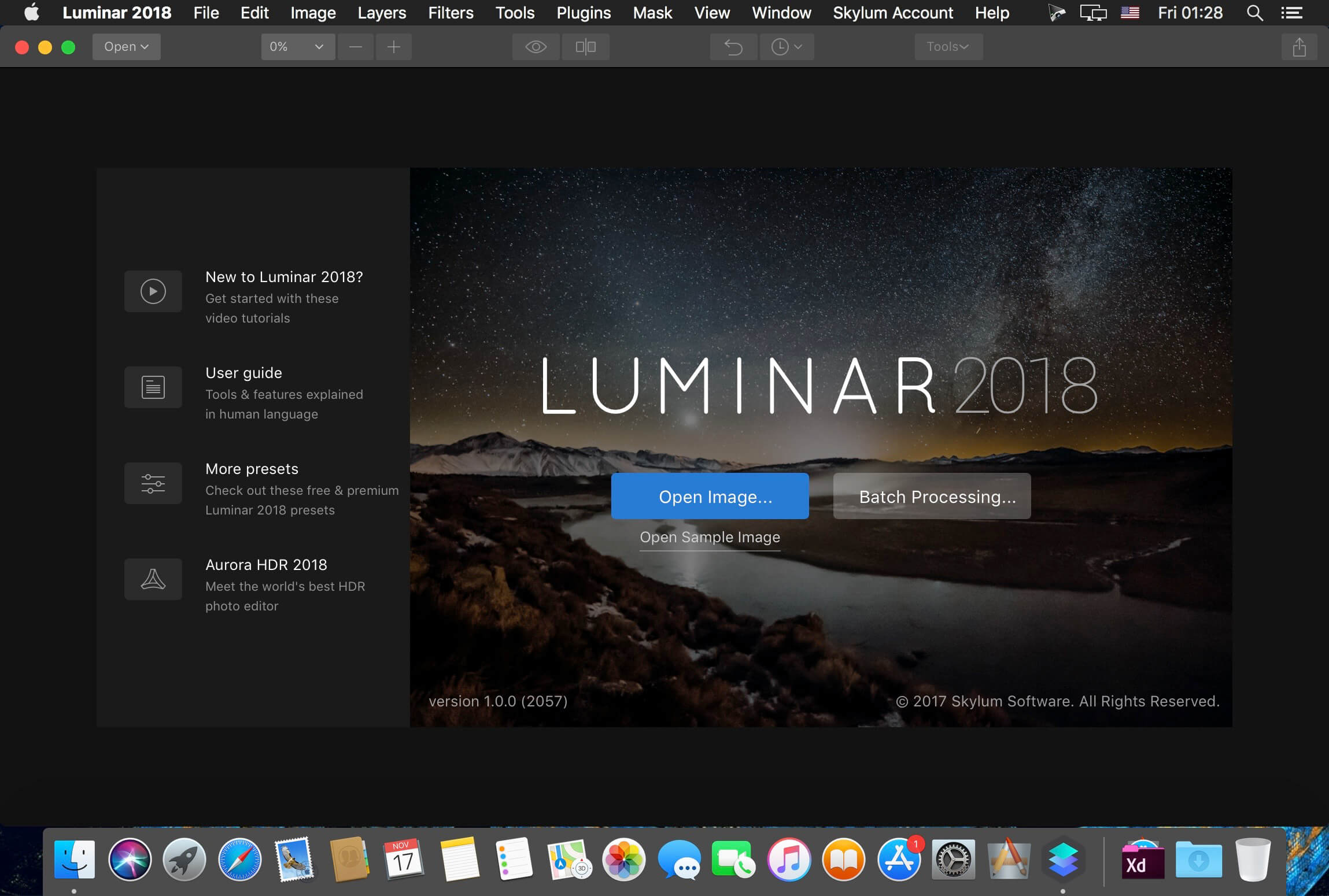Click the US flag input source icon
1329x896 pixels.
click(1129, 13)
